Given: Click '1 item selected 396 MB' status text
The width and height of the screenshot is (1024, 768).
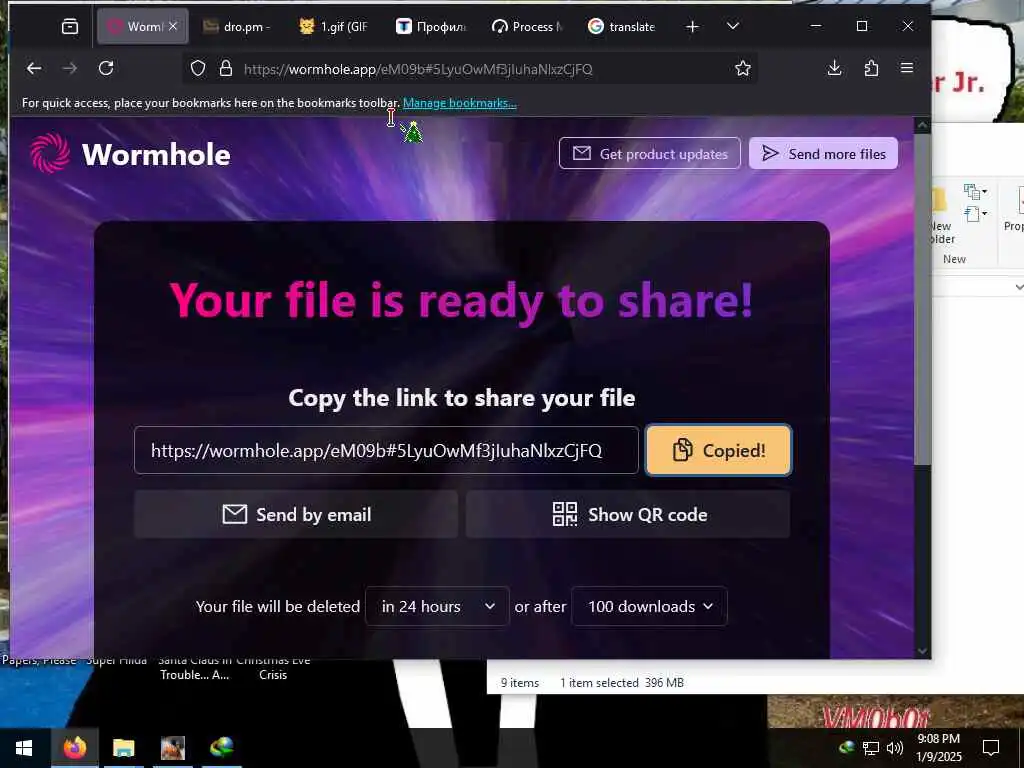Looking at the screenshot, I should tap(622, 682).
